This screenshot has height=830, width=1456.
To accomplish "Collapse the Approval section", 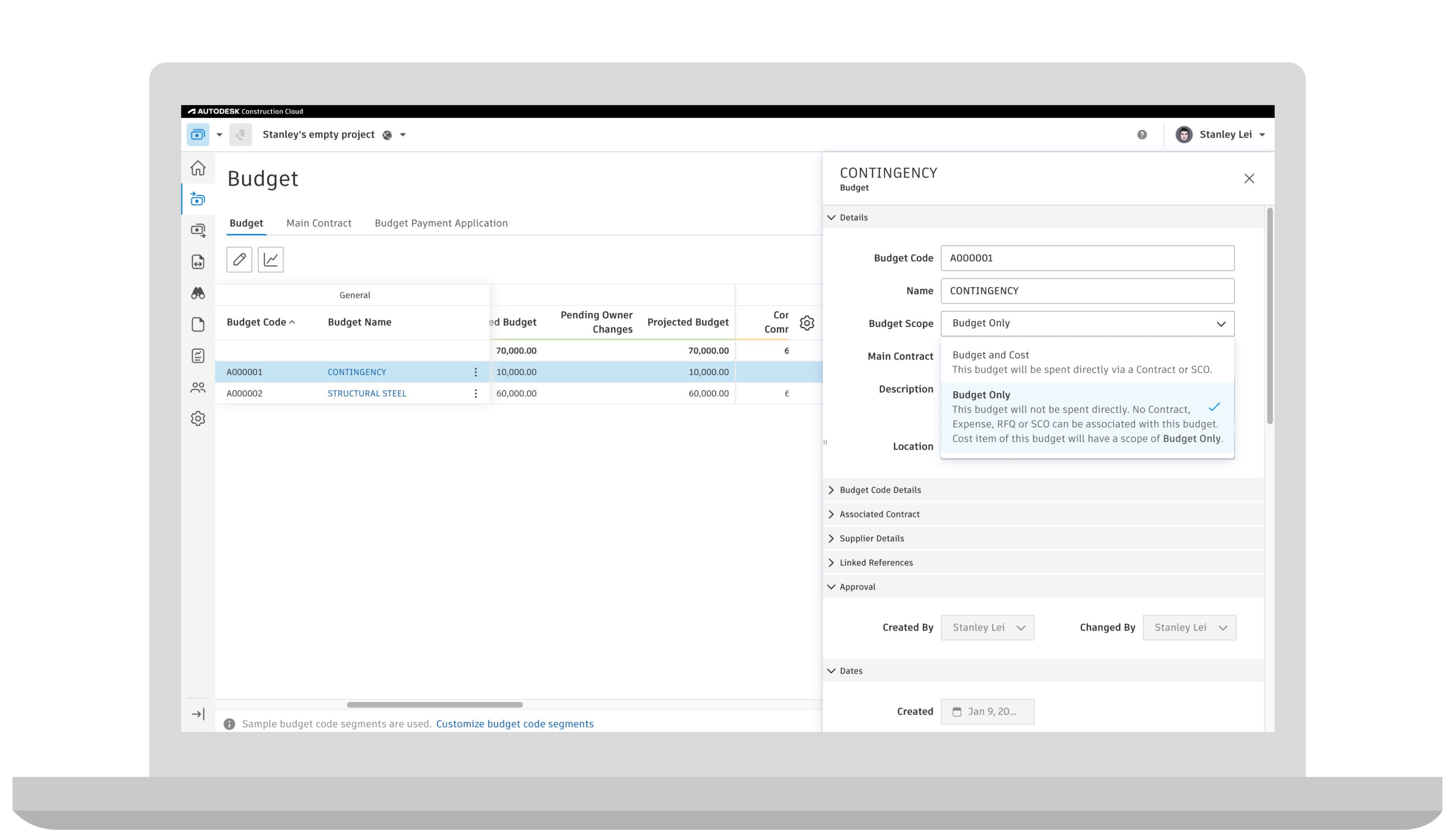I will [x=857, y=586].
